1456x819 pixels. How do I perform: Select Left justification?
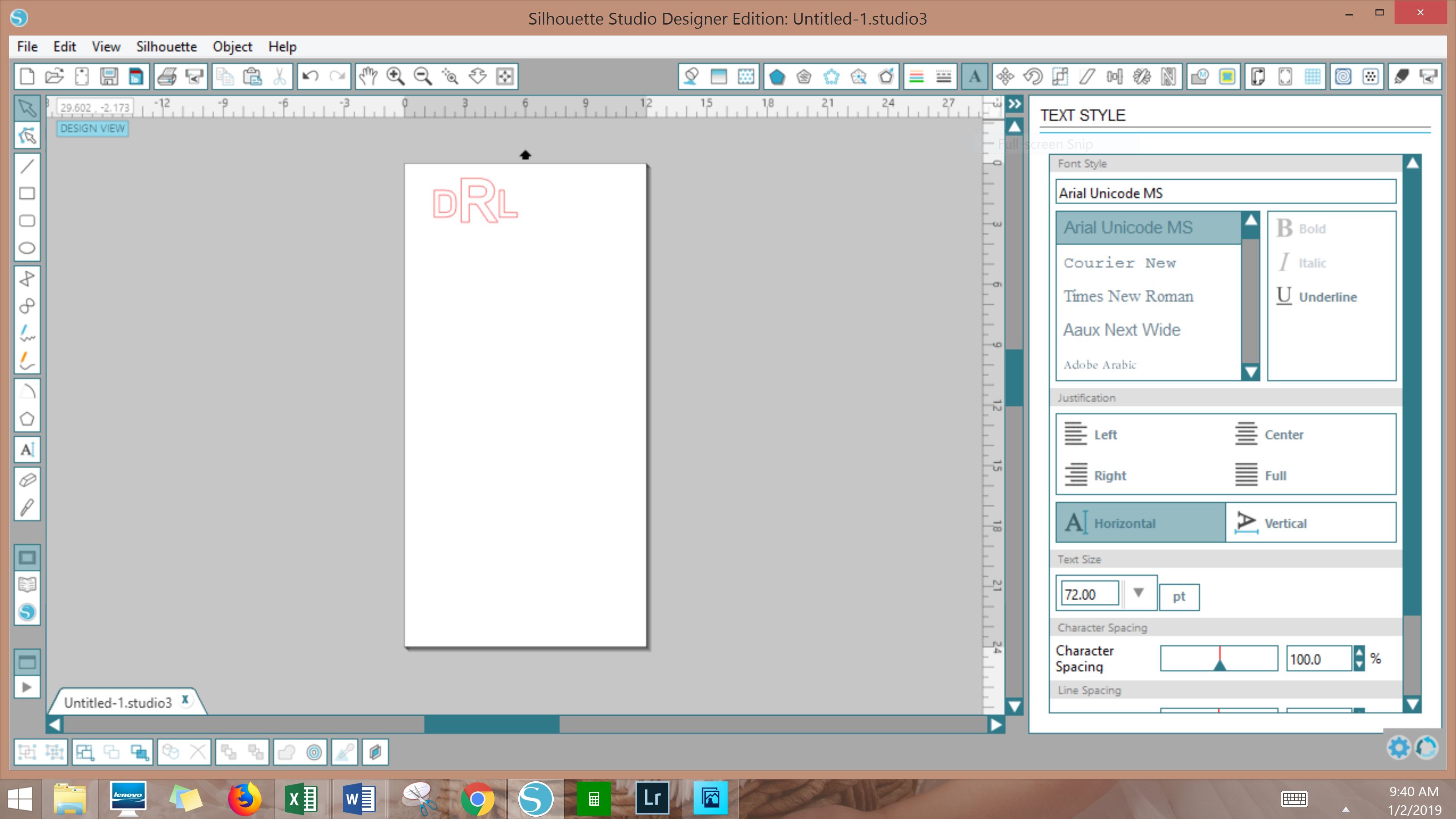coord(1091,434)
